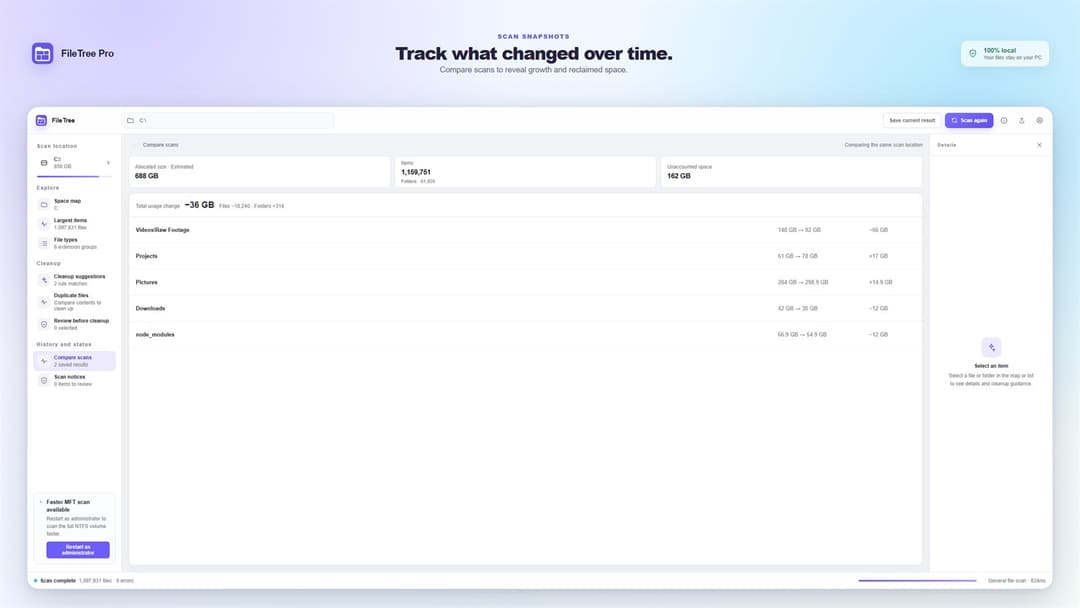Click the Compare scans heading label

160,145
